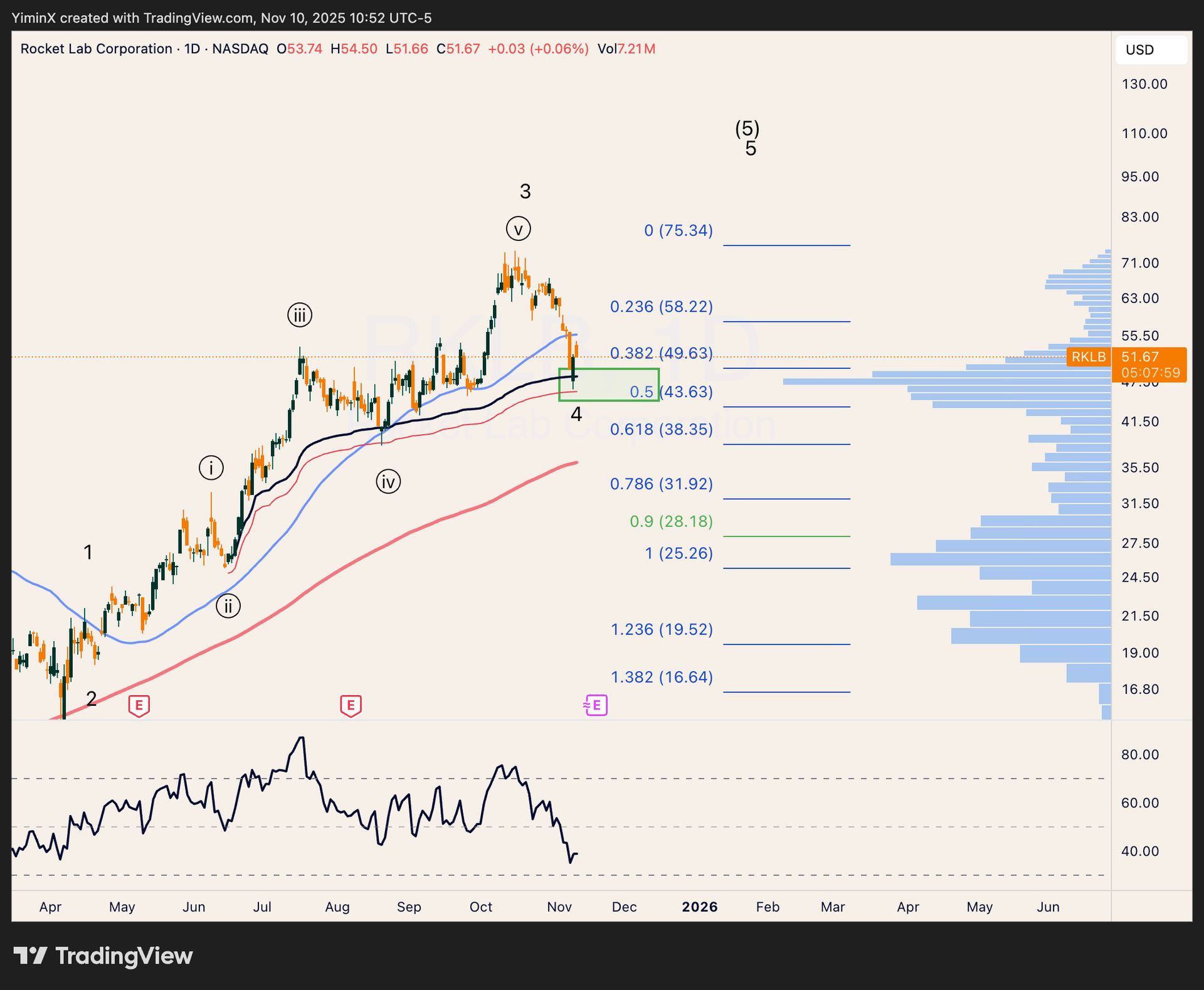Click the red earnings E marker near August
The width and height of the screenshot is (1204, 990).
(351, 705)
